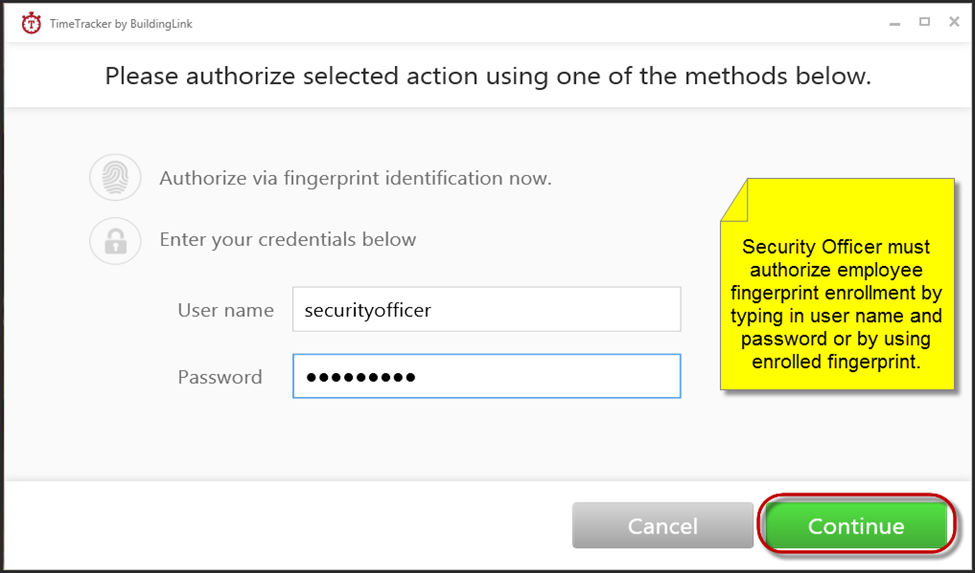Image resolution: width=975 pixels, height=573 pixels.
Task: Close the TimeTracker authorization window
Action: 954,22
